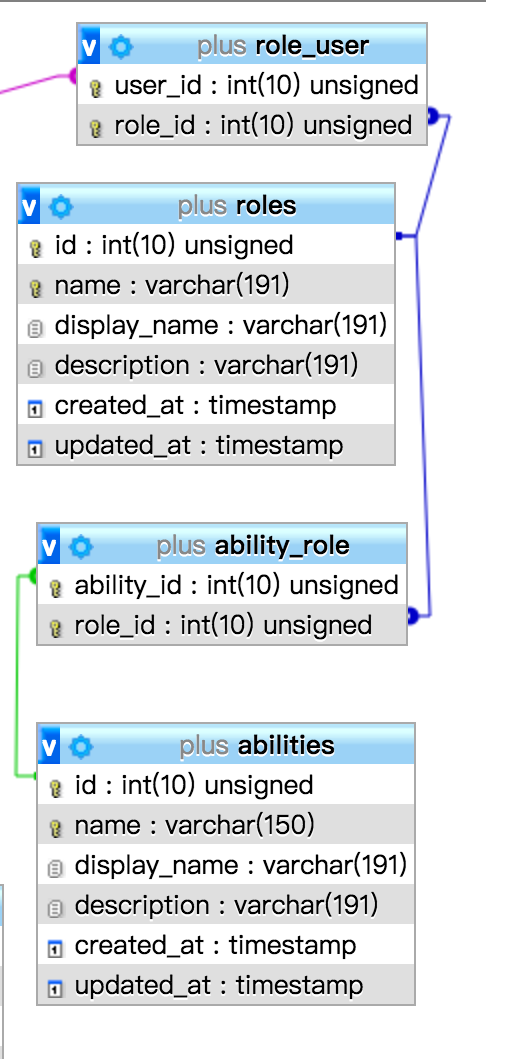Select the role_user table title bar
Viewport: 506px width, 1059px height.
pos(252,46)
